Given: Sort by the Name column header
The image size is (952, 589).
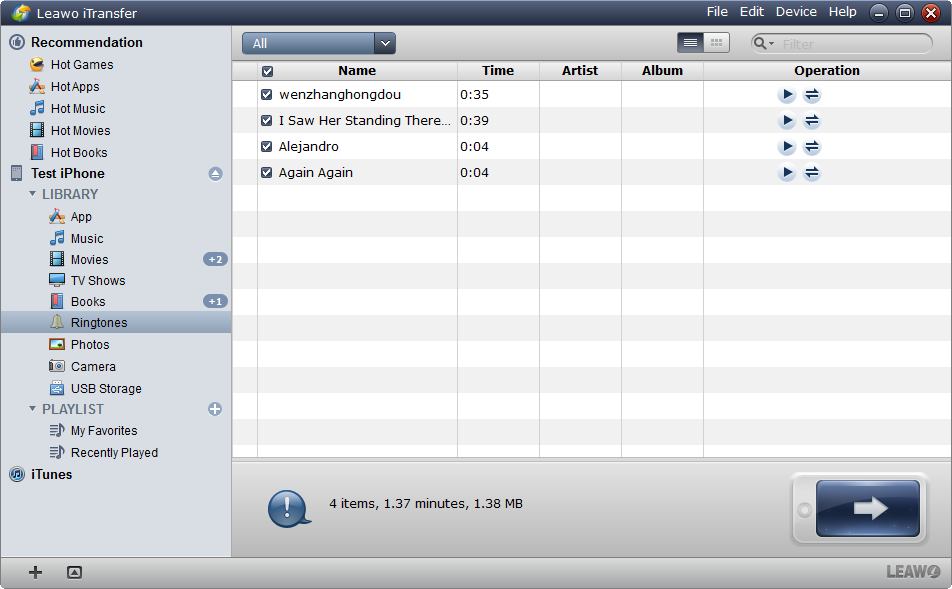Looking at the screenshot, I should (x=357, y=70).
